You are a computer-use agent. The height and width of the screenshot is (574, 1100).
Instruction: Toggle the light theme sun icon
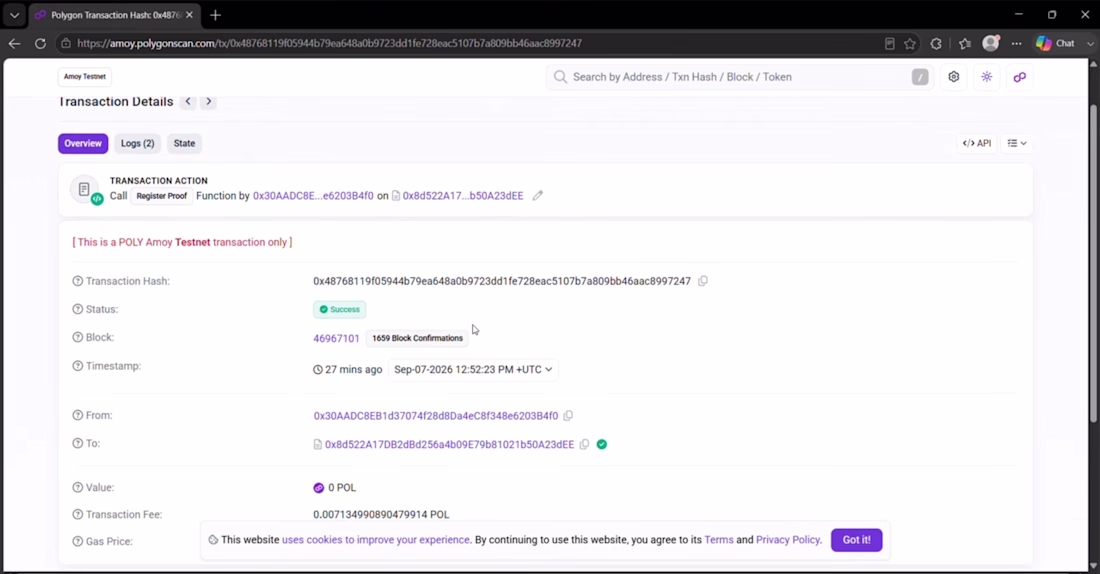coord(986,77)
